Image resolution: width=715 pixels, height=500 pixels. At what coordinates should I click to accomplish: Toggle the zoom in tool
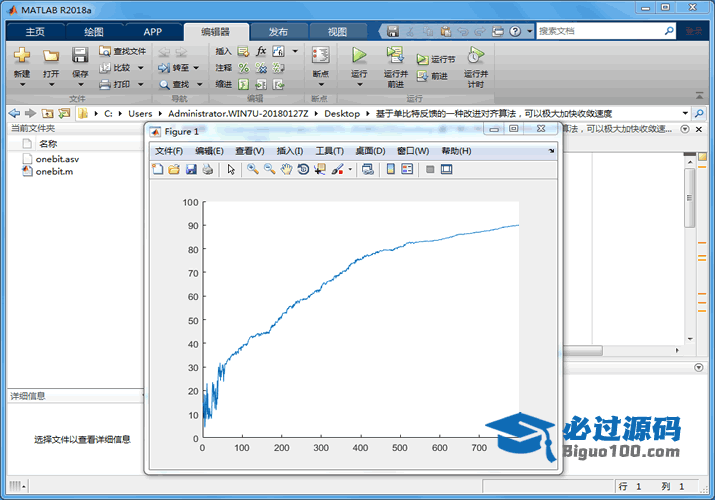pyautogui.click(x=253, y=169)
